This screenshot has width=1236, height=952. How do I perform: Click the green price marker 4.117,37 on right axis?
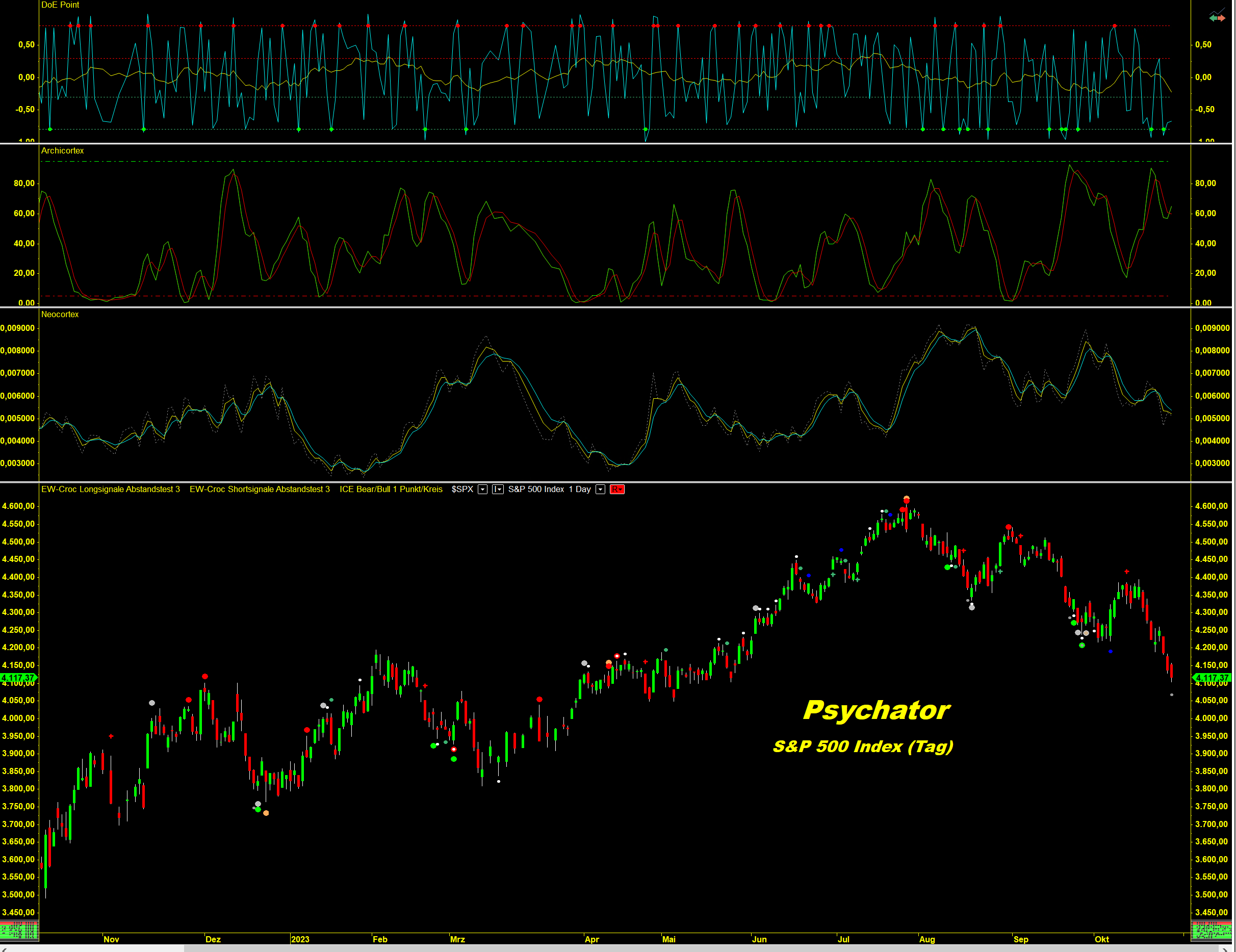(1212, 678)
